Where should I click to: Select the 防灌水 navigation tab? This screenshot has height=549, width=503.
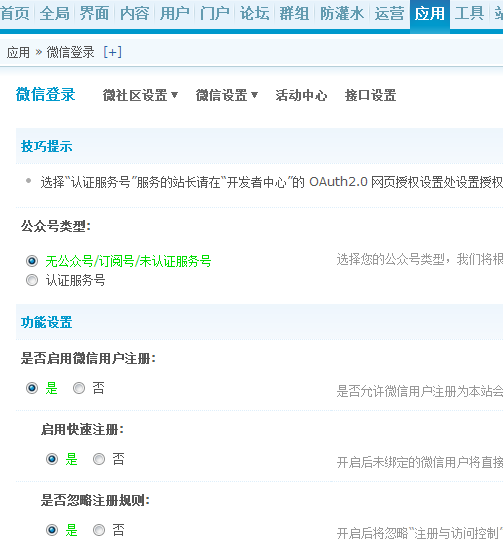[342, 14]
